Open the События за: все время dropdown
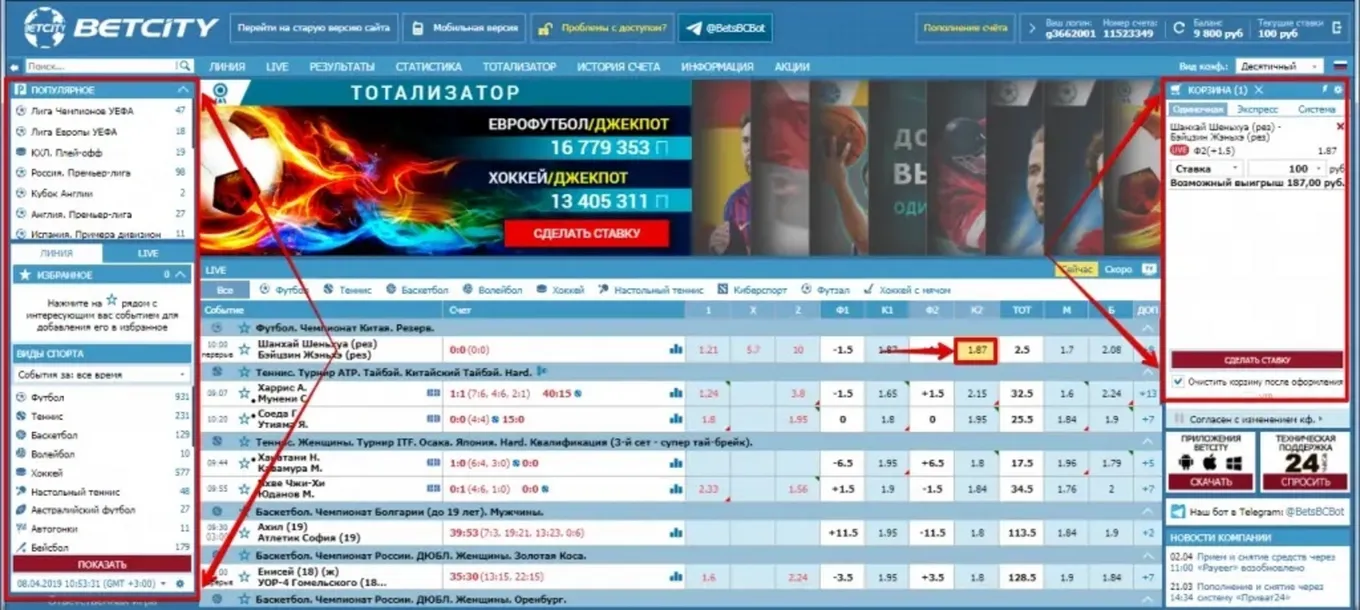Screen dimensions: 1360x610 point(102,375)
